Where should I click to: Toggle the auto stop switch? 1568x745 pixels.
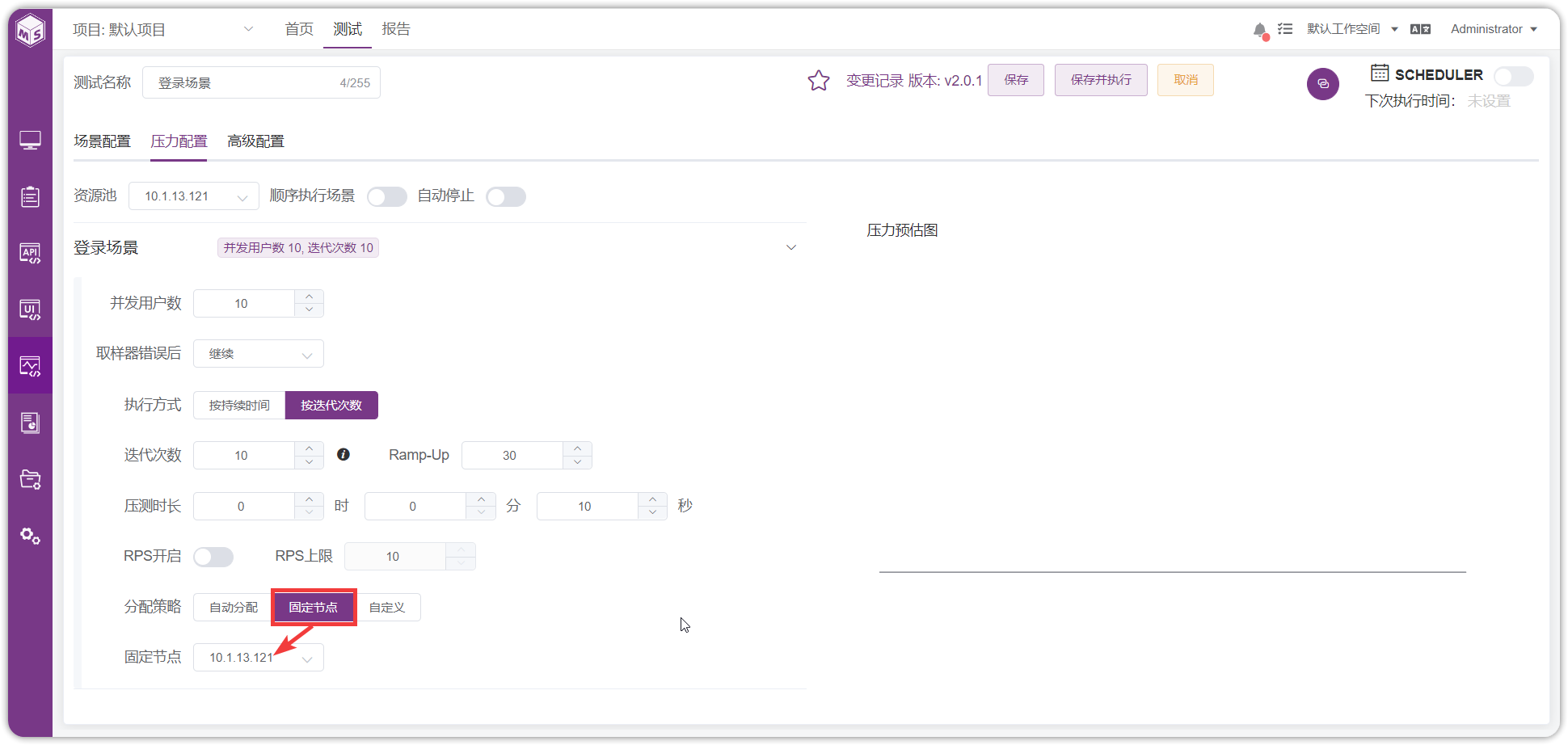coord(506,196)
